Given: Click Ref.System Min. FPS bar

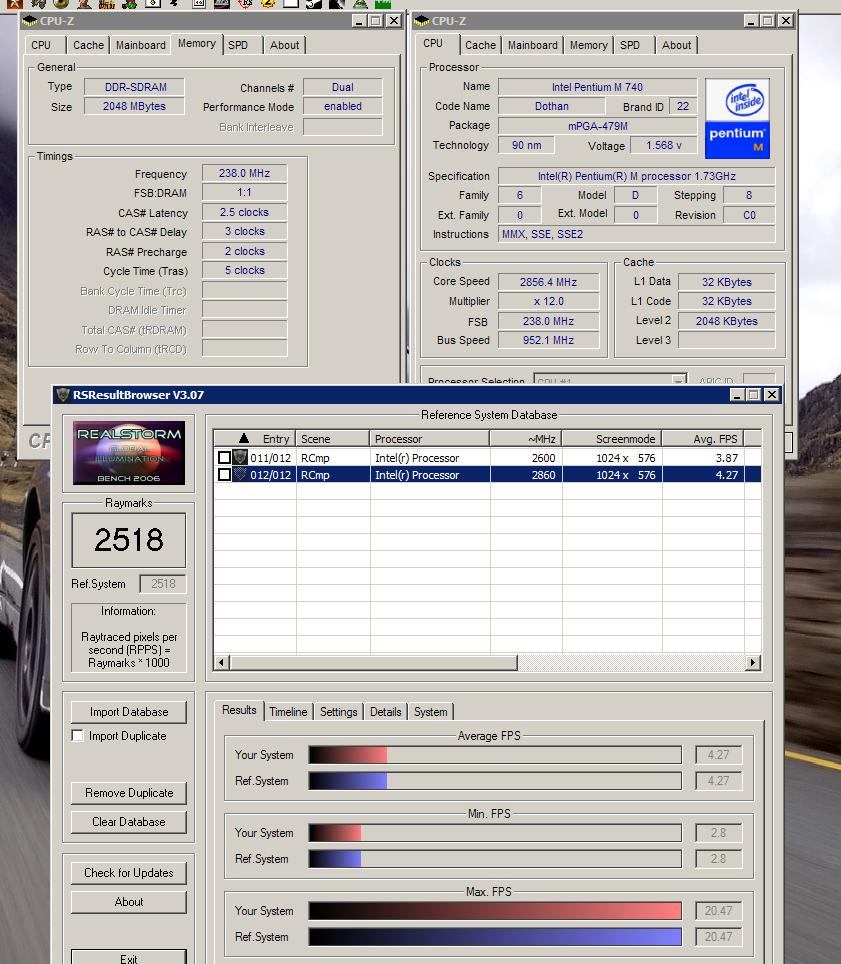Looking at the screenshot, I should pyautogui.click(x=495, y=859).
